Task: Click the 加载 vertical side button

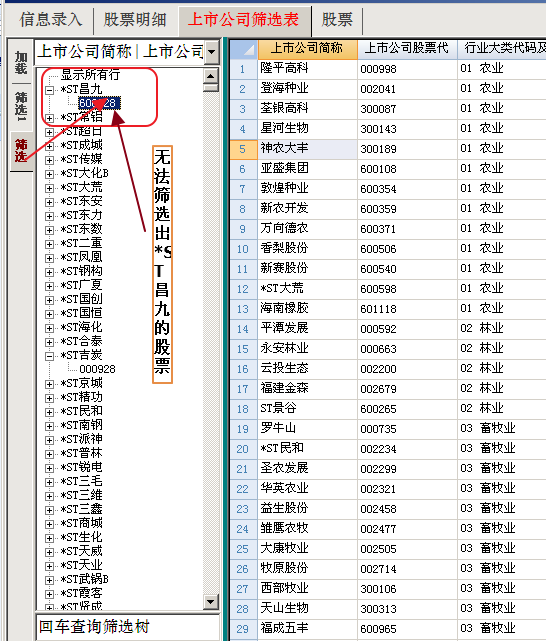Action: [x=21, y=63]
